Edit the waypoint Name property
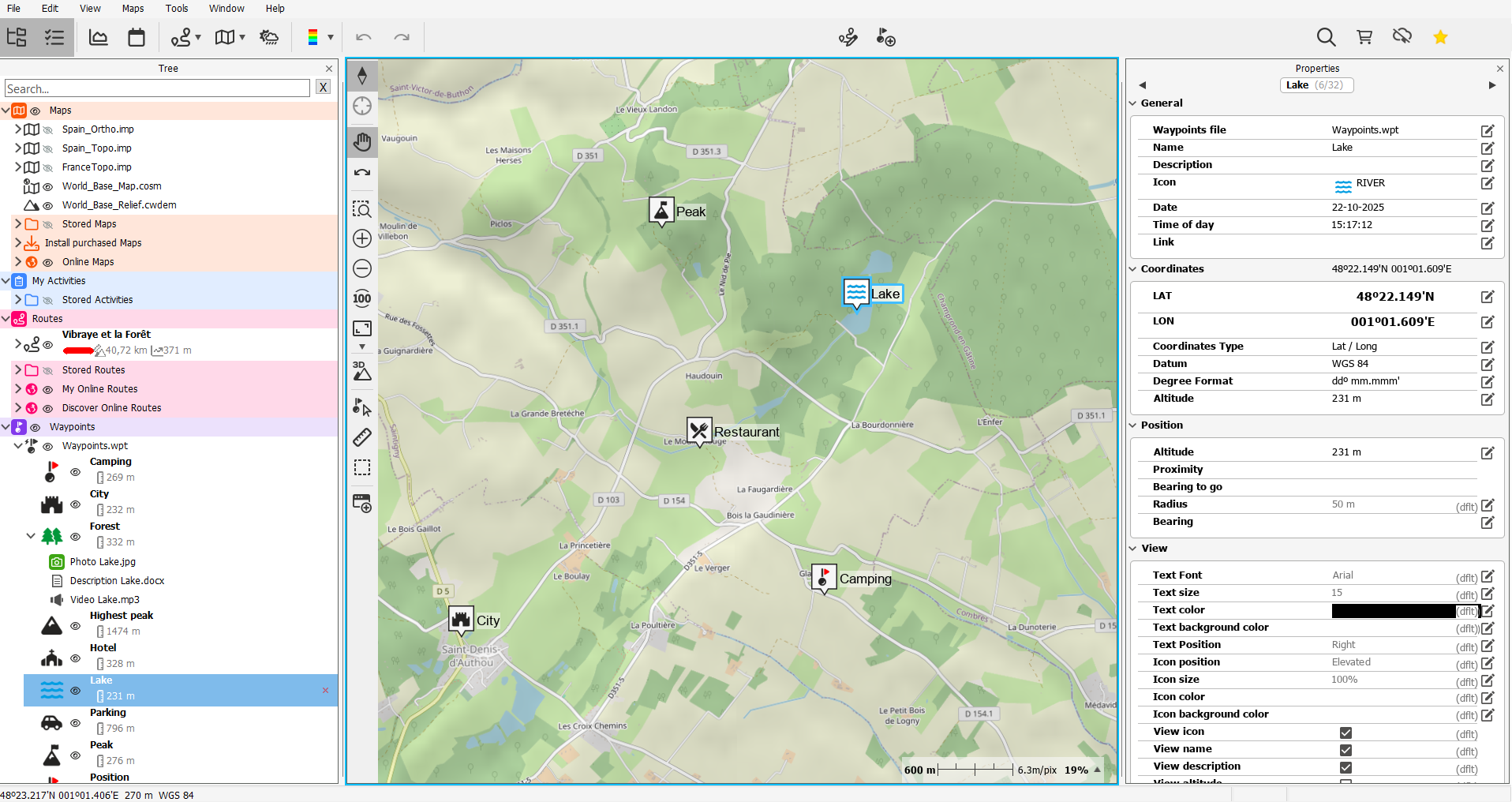The height and width of the screenshot is (802, 1512). point(1488,148)
